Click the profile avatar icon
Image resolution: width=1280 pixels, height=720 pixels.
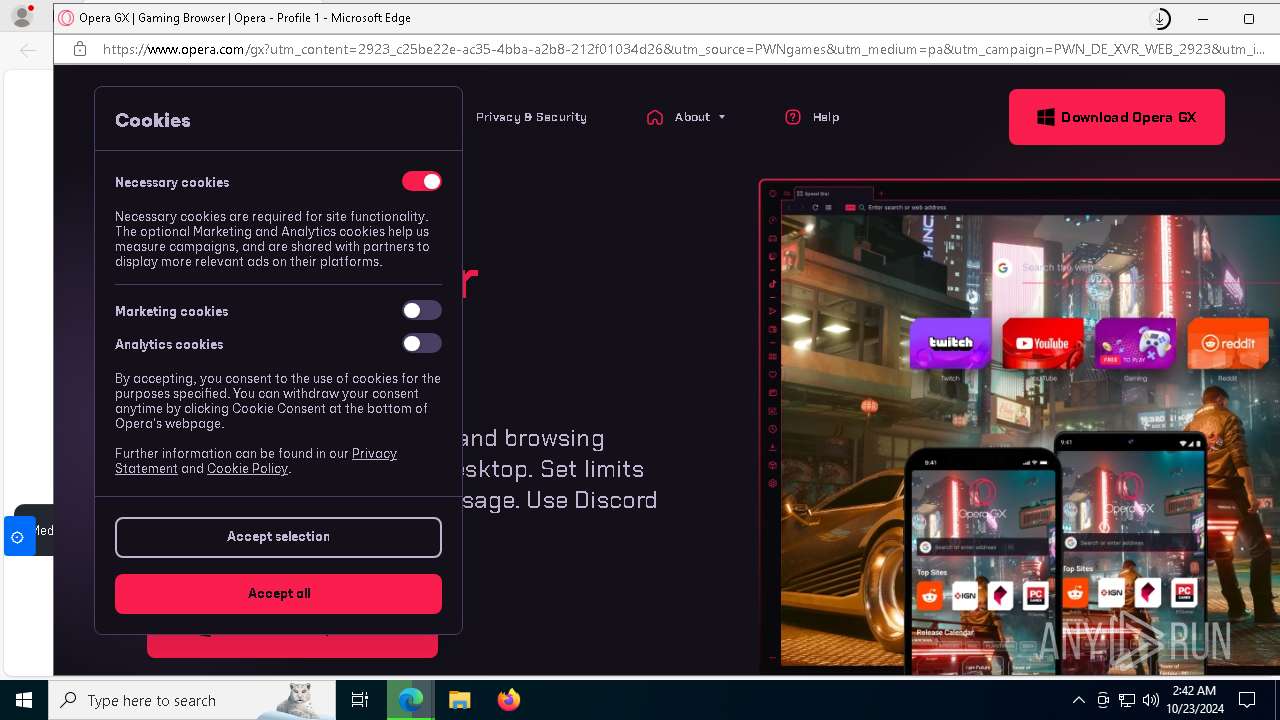21,17
